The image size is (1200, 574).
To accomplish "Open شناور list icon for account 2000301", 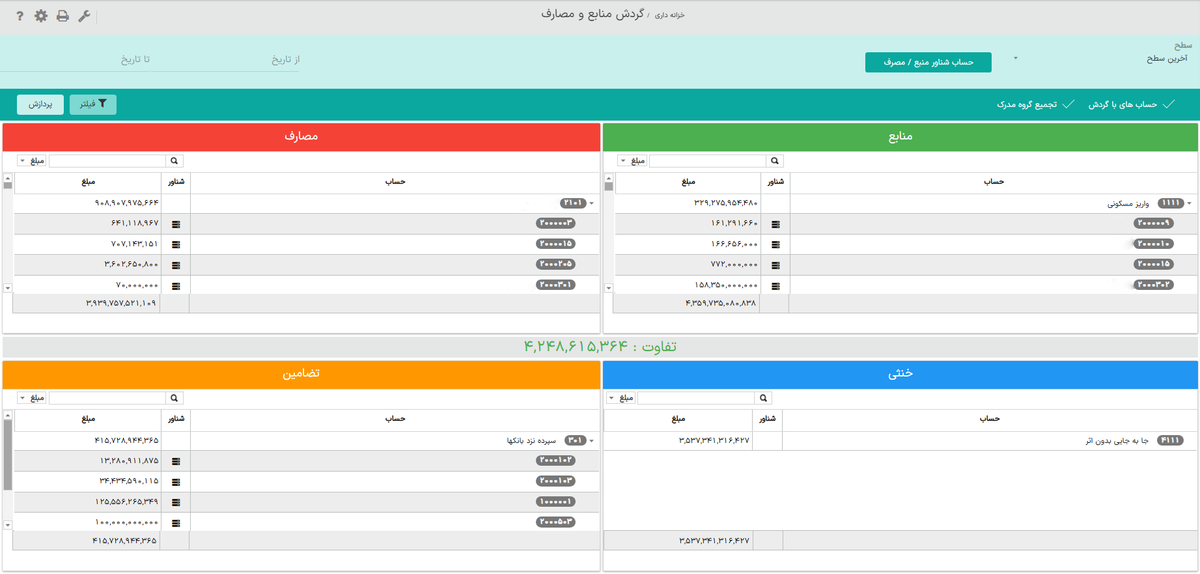I will [176, 285].
